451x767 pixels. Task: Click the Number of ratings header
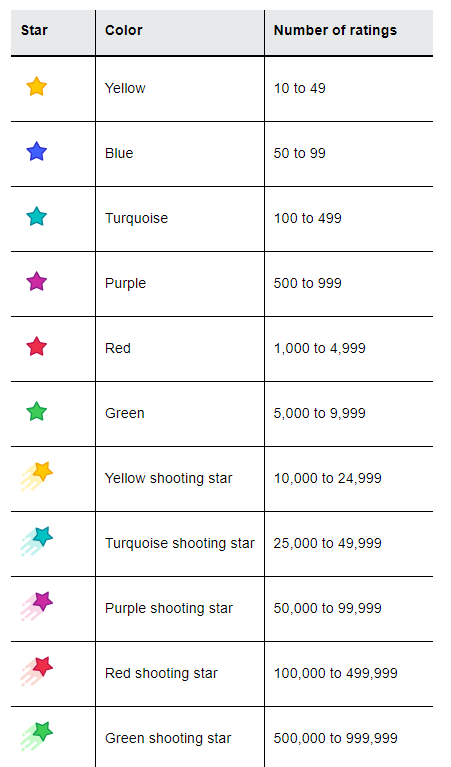(x=335, y=30)
